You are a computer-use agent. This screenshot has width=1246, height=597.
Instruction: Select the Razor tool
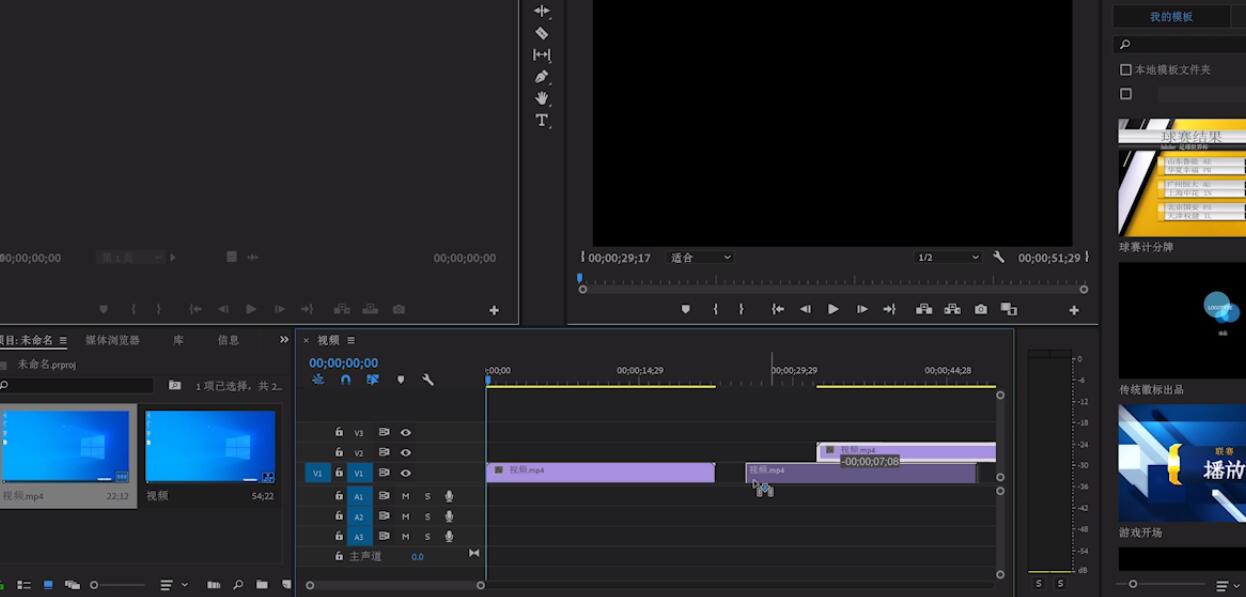[x=542, y=33]
